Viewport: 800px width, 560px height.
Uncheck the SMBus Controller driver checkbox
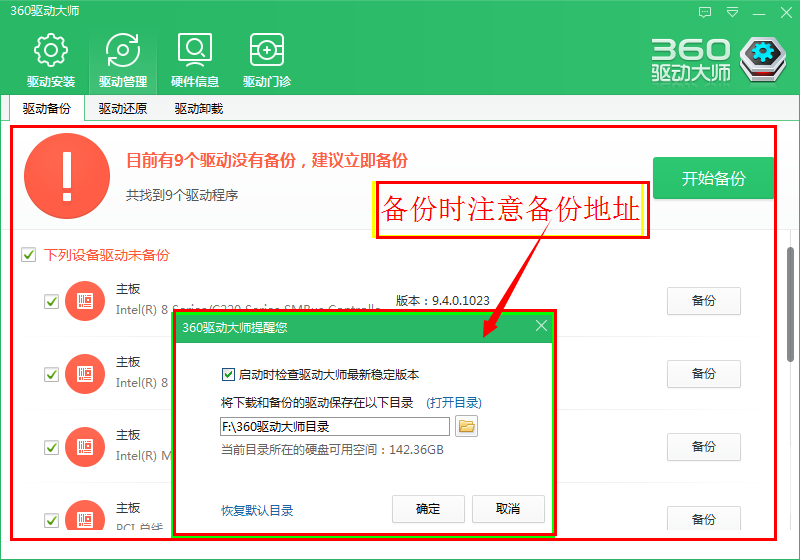52,301
